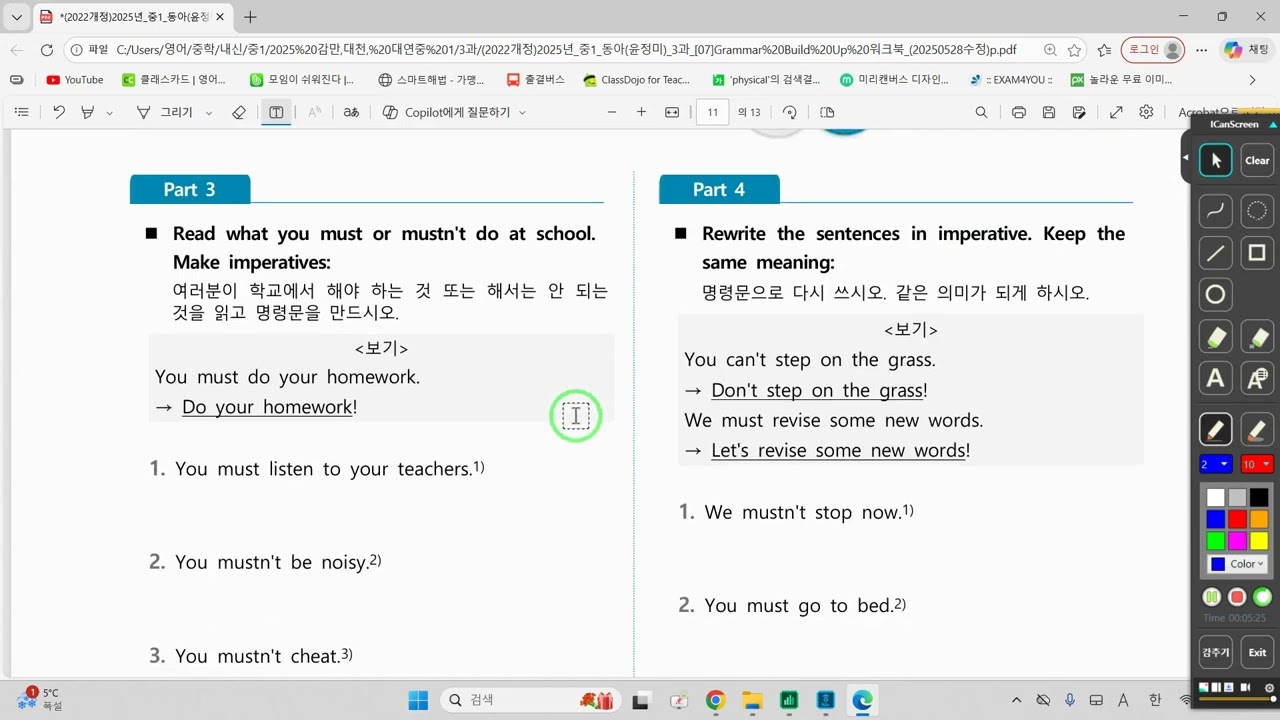Show more bookmarks with the chevron

tap(1252, 79)
